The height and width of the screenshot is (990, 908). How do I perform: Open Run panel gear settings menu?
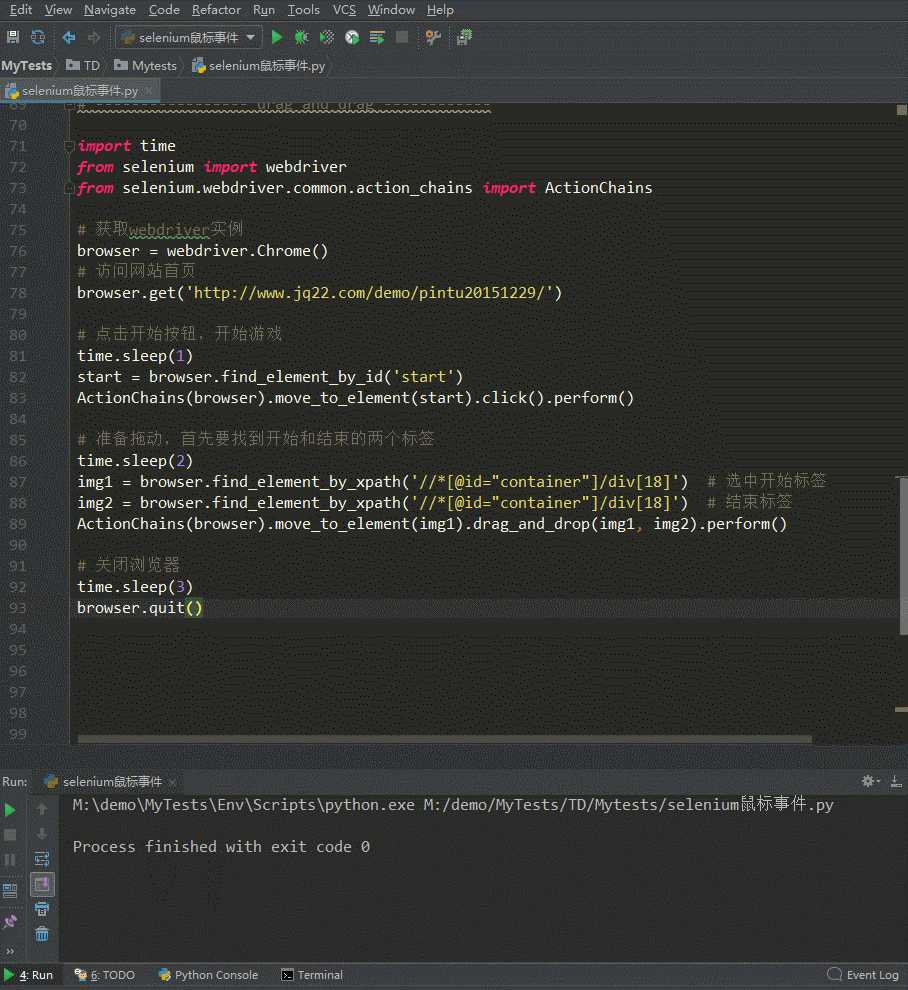[870, 782]
